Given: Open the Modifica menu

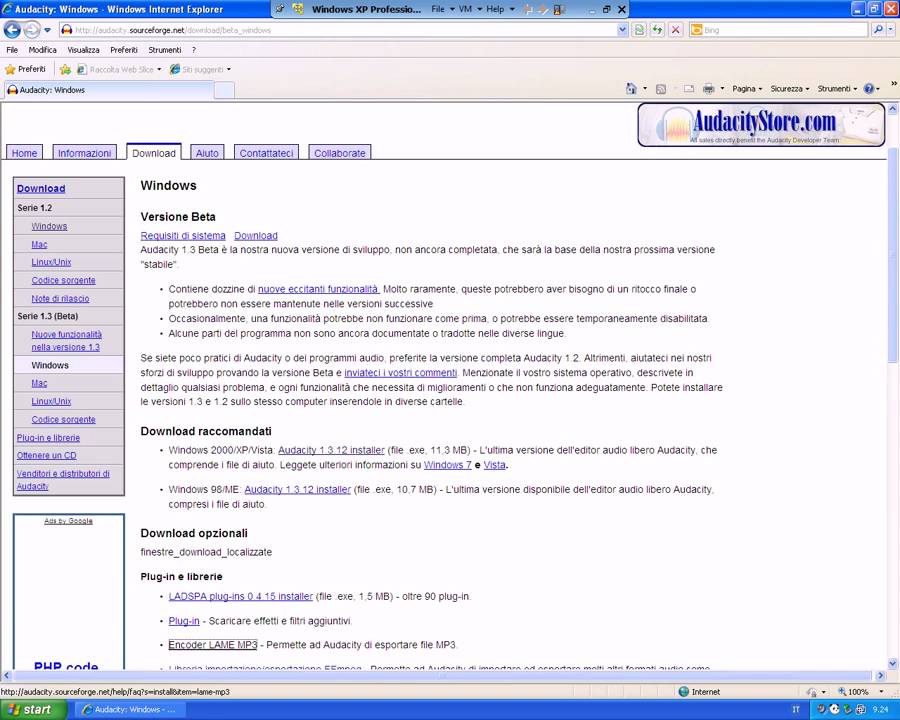Looking at the screenshot, I should pyautogui.click(x=42, y=50).
